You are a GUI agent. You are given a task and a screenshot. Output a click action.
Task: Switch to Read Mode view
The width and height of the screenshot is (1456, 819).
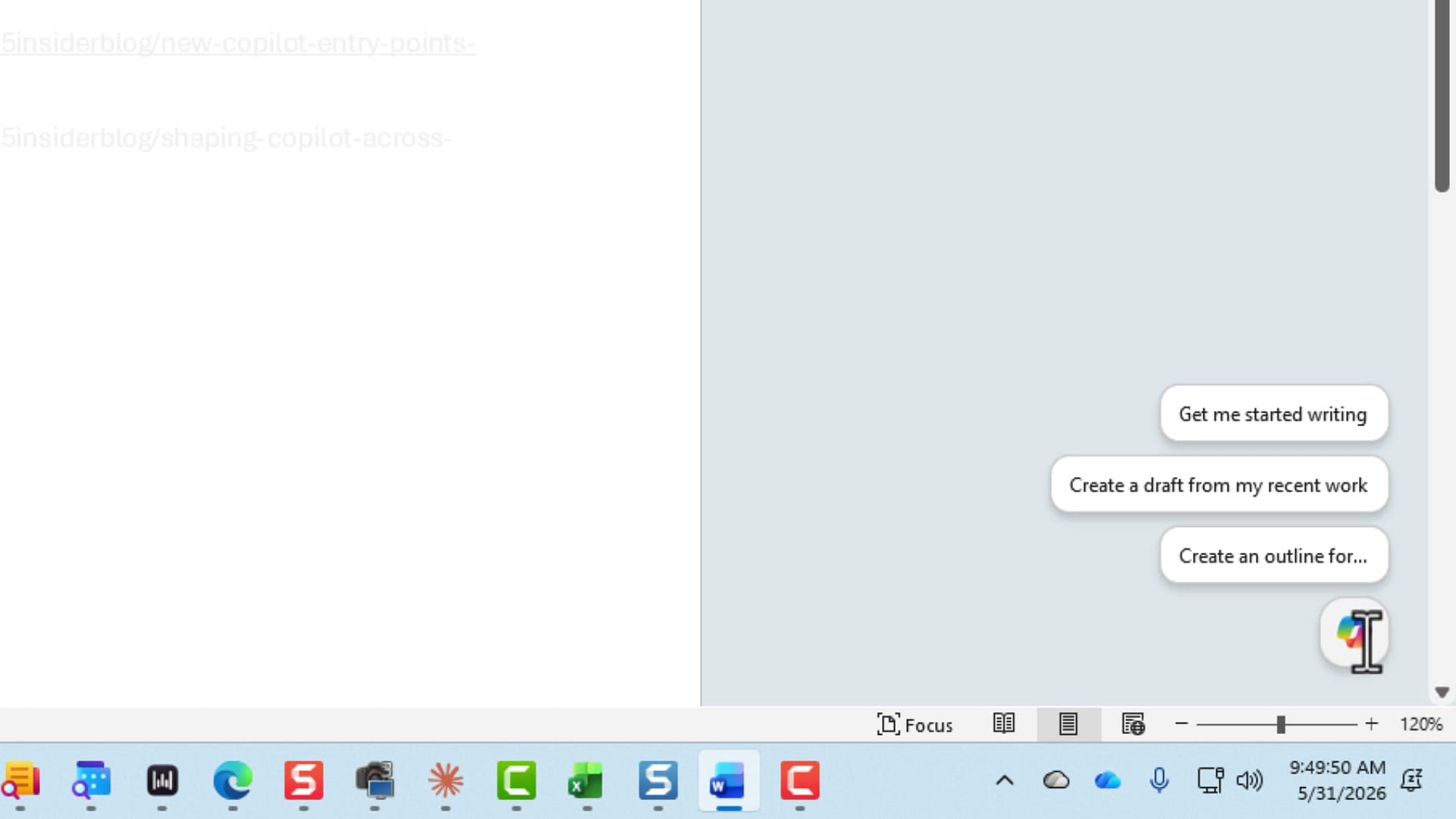pos(1004,724)
